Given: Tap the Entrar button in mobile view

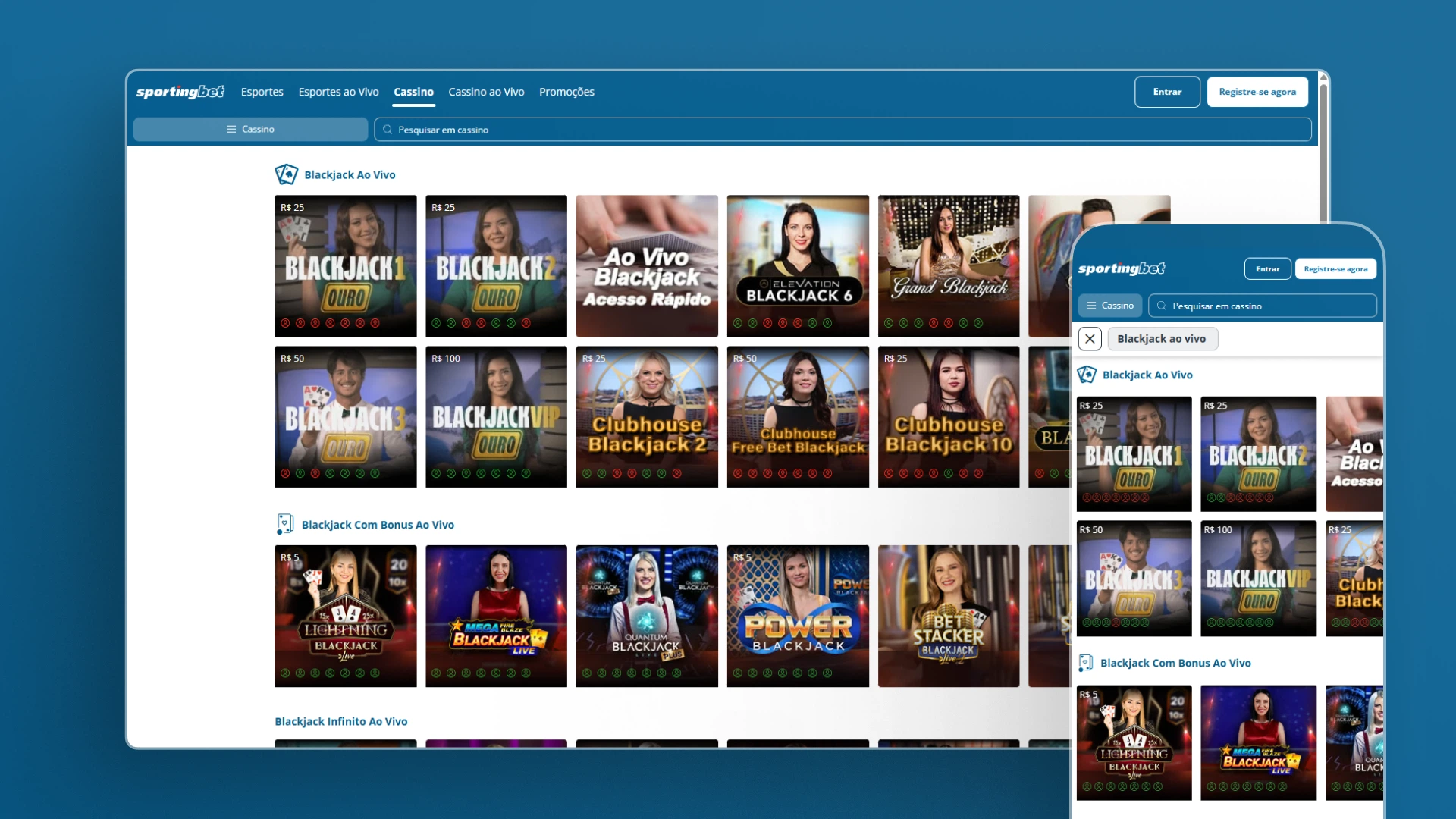Looking at the screenshot, I should 1267,269.
